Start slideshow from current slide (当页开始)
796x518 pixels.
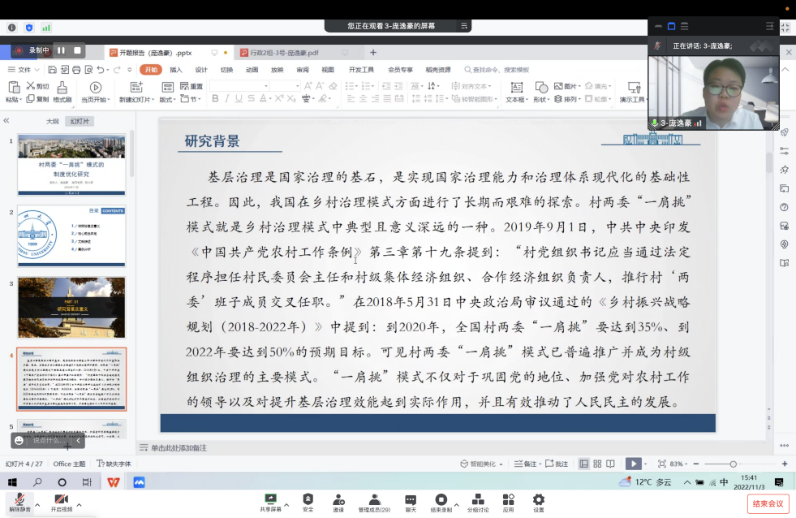pos(95,93)
